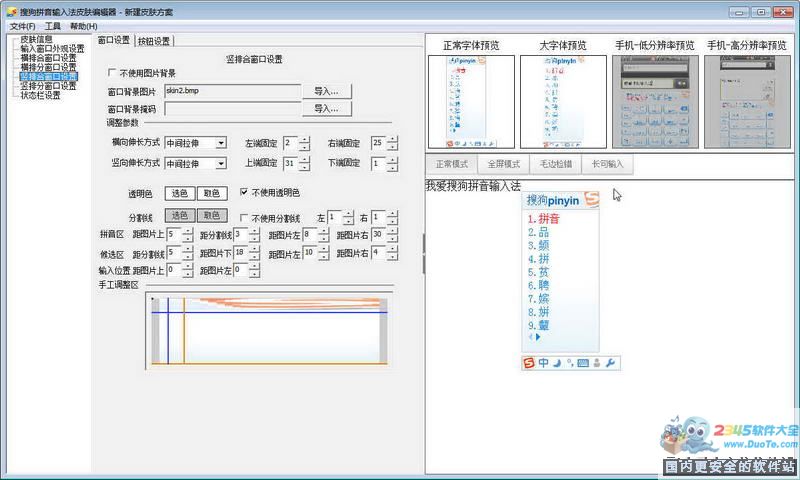Click the 我爱搜狗拼音输入法 preview text
This screenshot has width=800, height=480.
[x=473, y=186]
